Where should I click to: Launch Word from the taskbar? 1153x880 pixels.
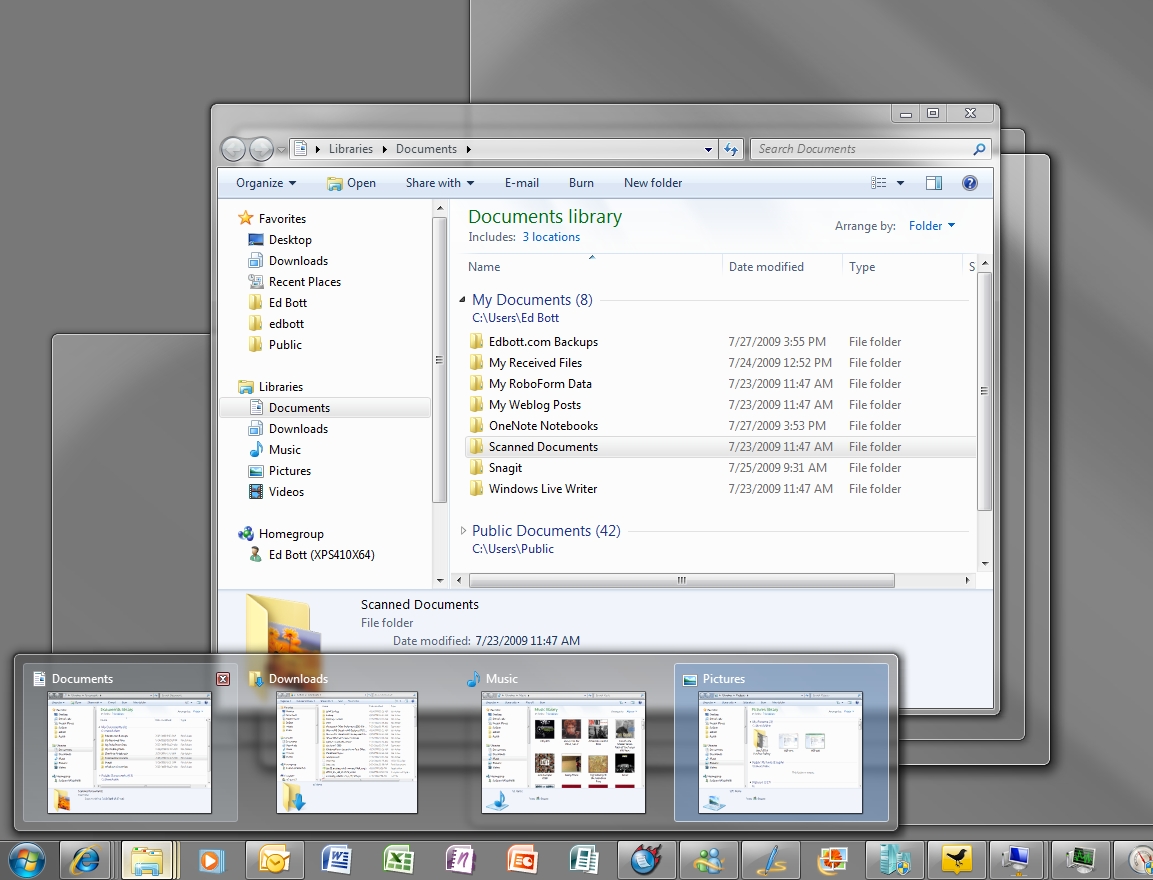click(335, 859)
